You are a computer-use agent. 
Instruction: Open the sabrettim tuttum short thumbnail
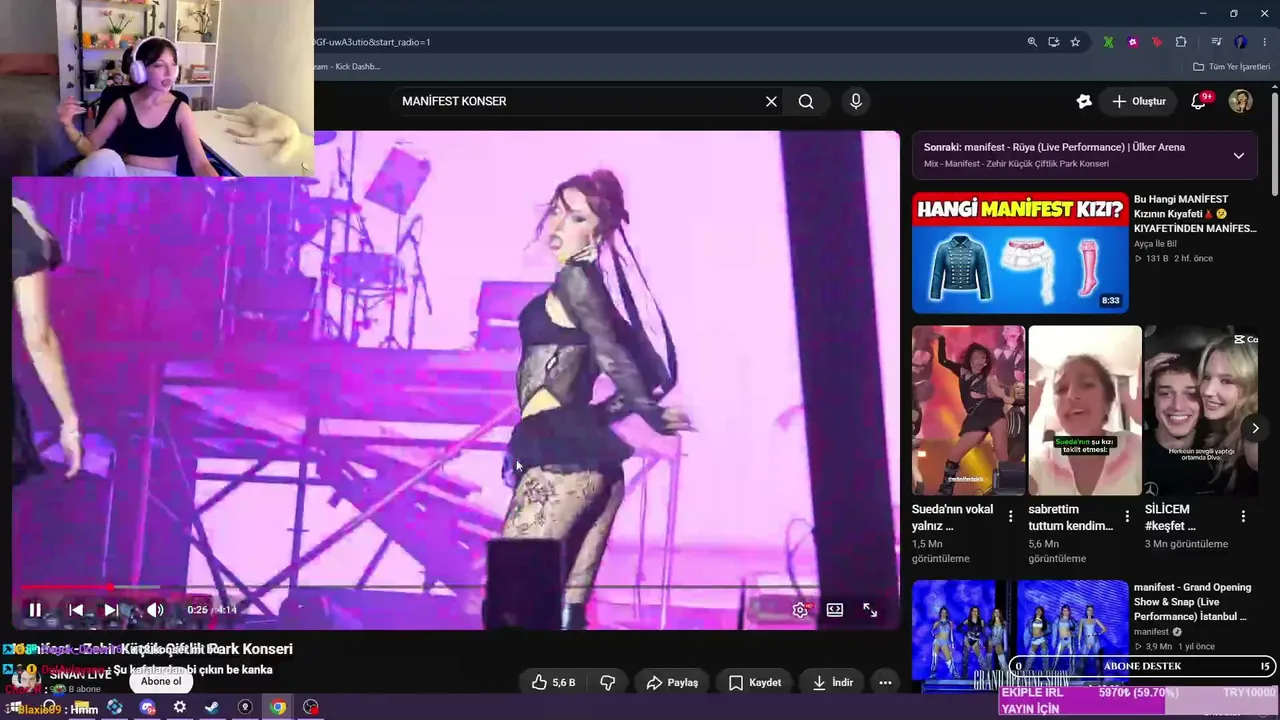[1085, 410]
